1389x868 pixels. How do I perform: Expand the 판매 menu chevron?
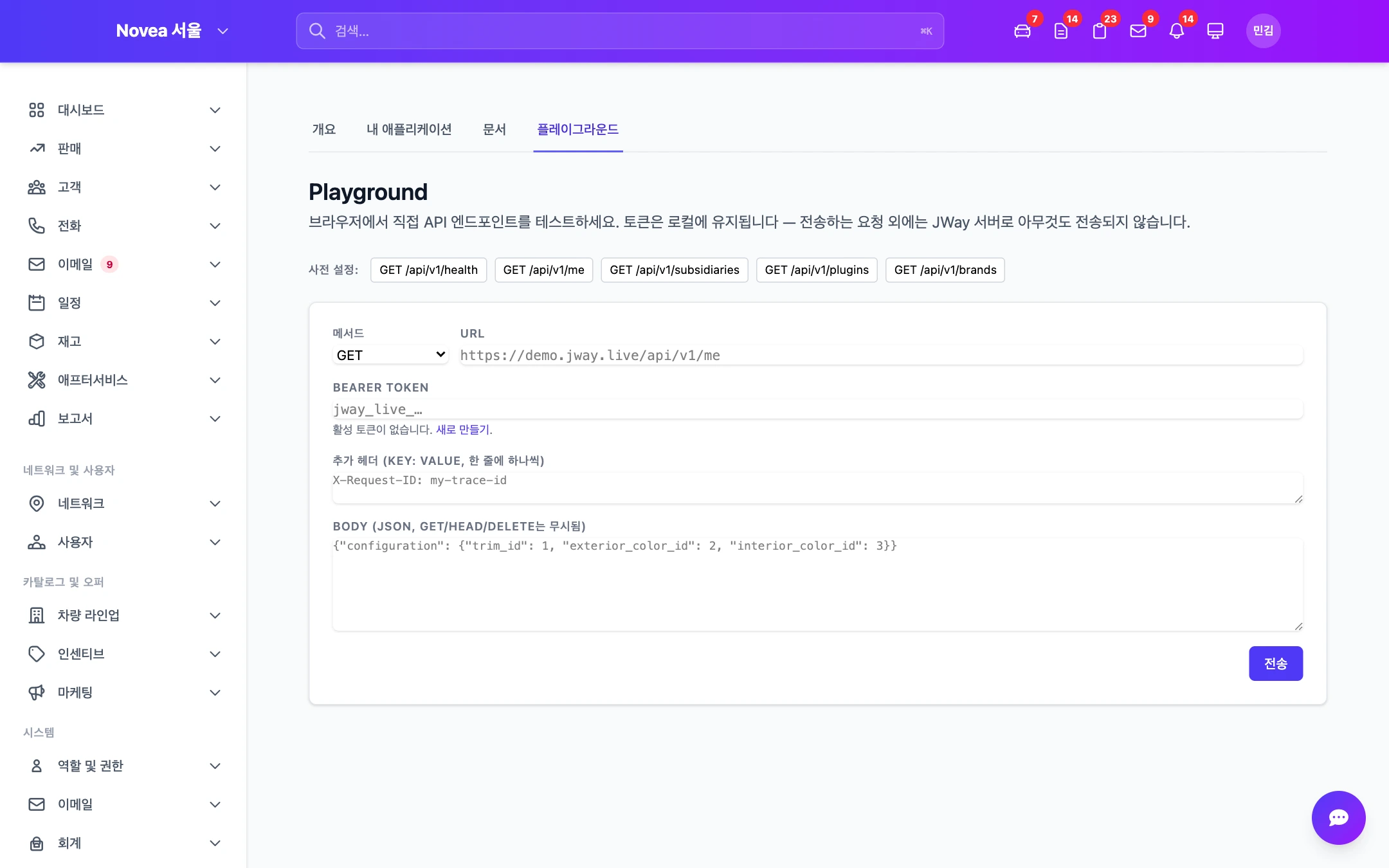click(215, 149)
